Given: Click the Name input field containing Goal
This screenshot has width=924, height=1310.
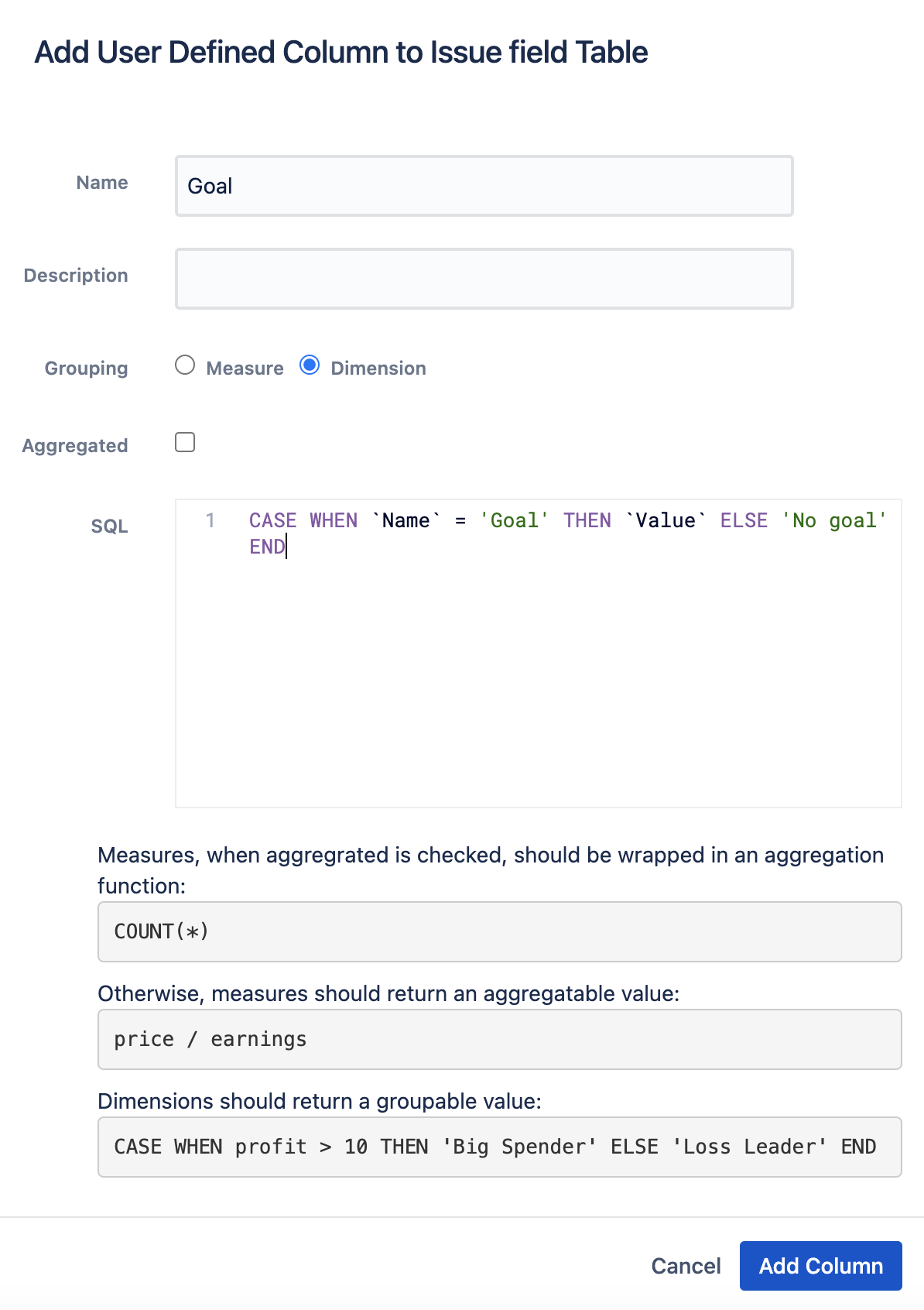Looking at the screenshot, I should [484, 186].
